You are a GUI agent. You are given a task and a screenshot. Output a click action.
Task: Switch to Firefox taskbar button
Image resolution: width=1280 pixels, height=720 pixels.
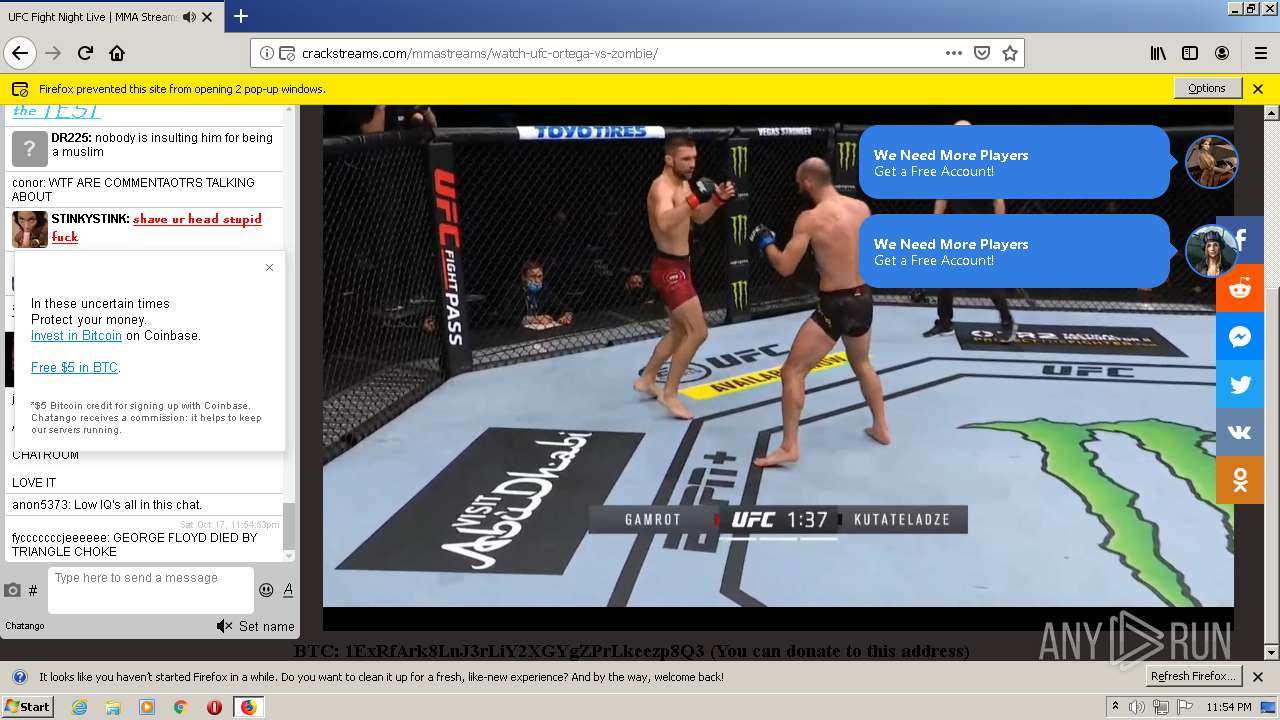(248, 707)
